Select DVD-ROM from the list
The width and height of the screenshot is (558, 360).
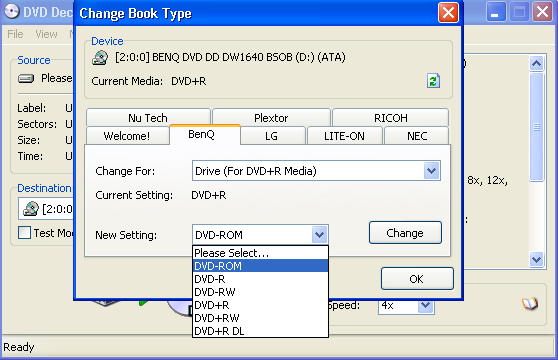point(260,266)
